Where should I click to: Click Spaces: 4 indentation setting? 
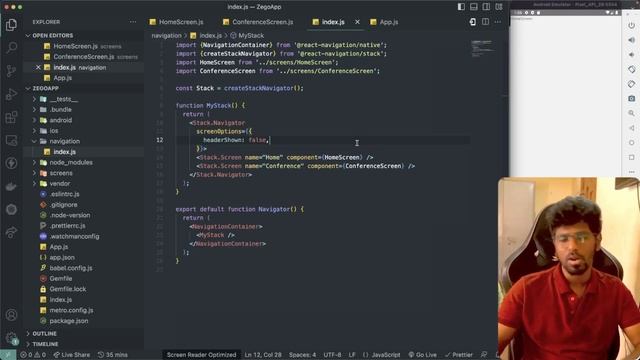coord(302,355)
